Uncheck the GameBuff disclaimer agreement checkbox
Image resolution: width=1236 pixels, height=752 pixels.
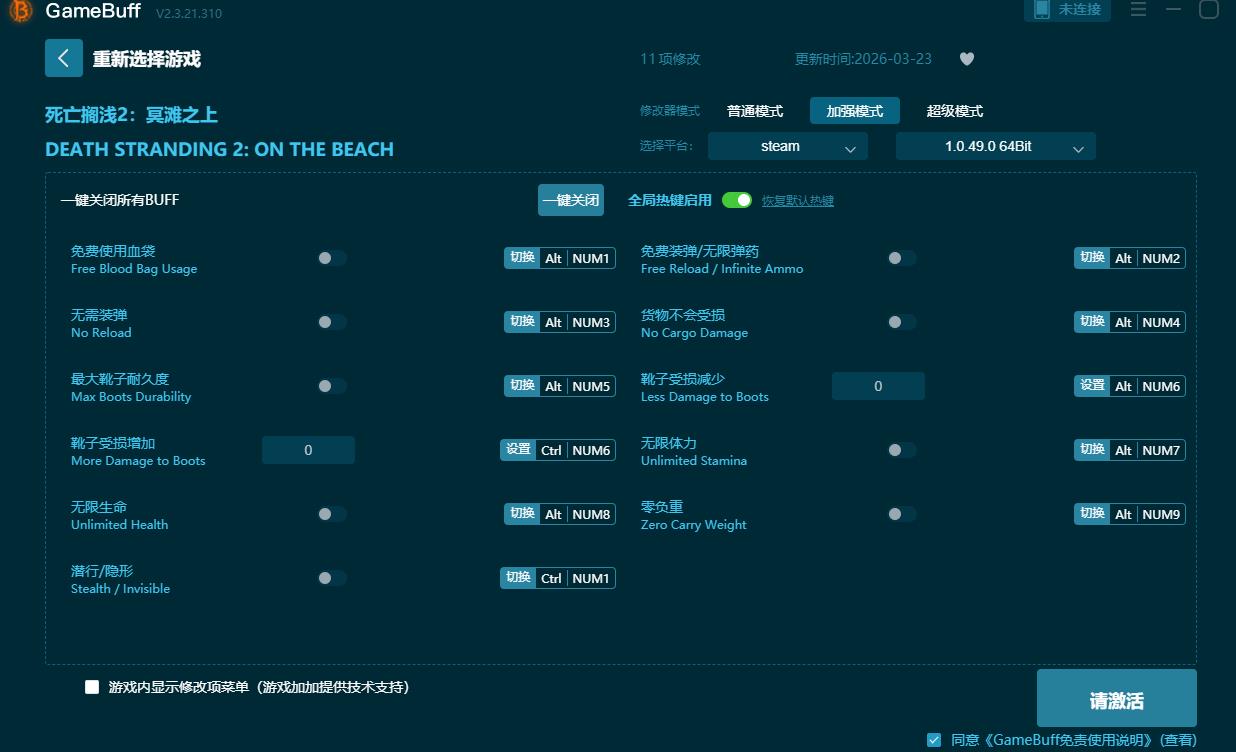coord(934,740)
